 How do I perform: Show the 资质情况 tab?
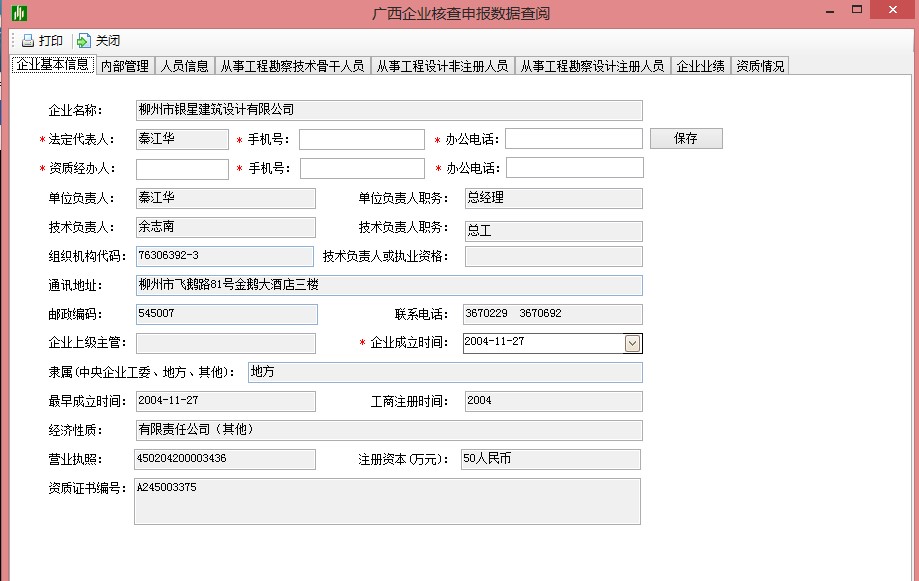pyautogui.click(x=760, y=66)
